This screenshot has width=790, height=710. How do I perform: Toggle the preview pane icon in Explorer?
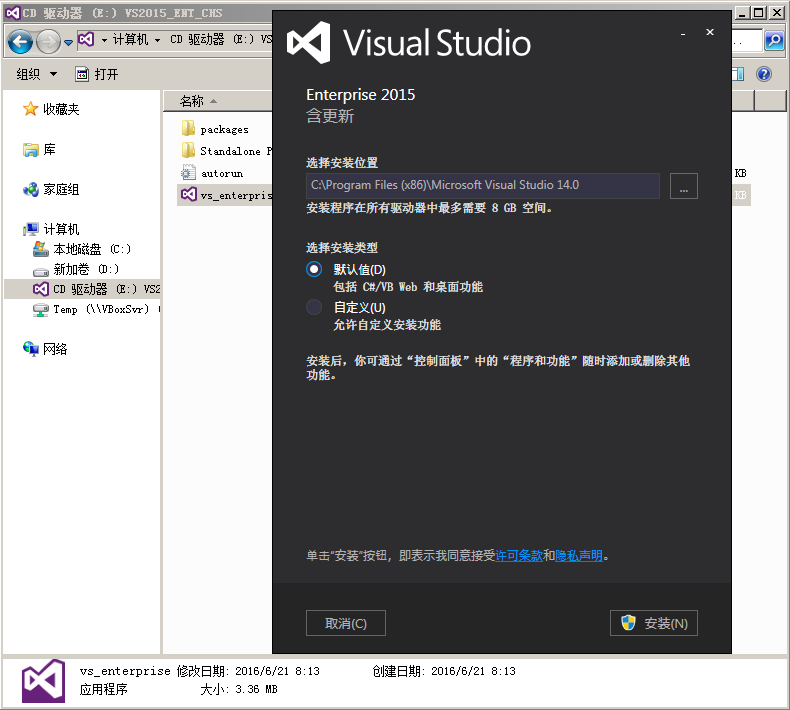738,74
